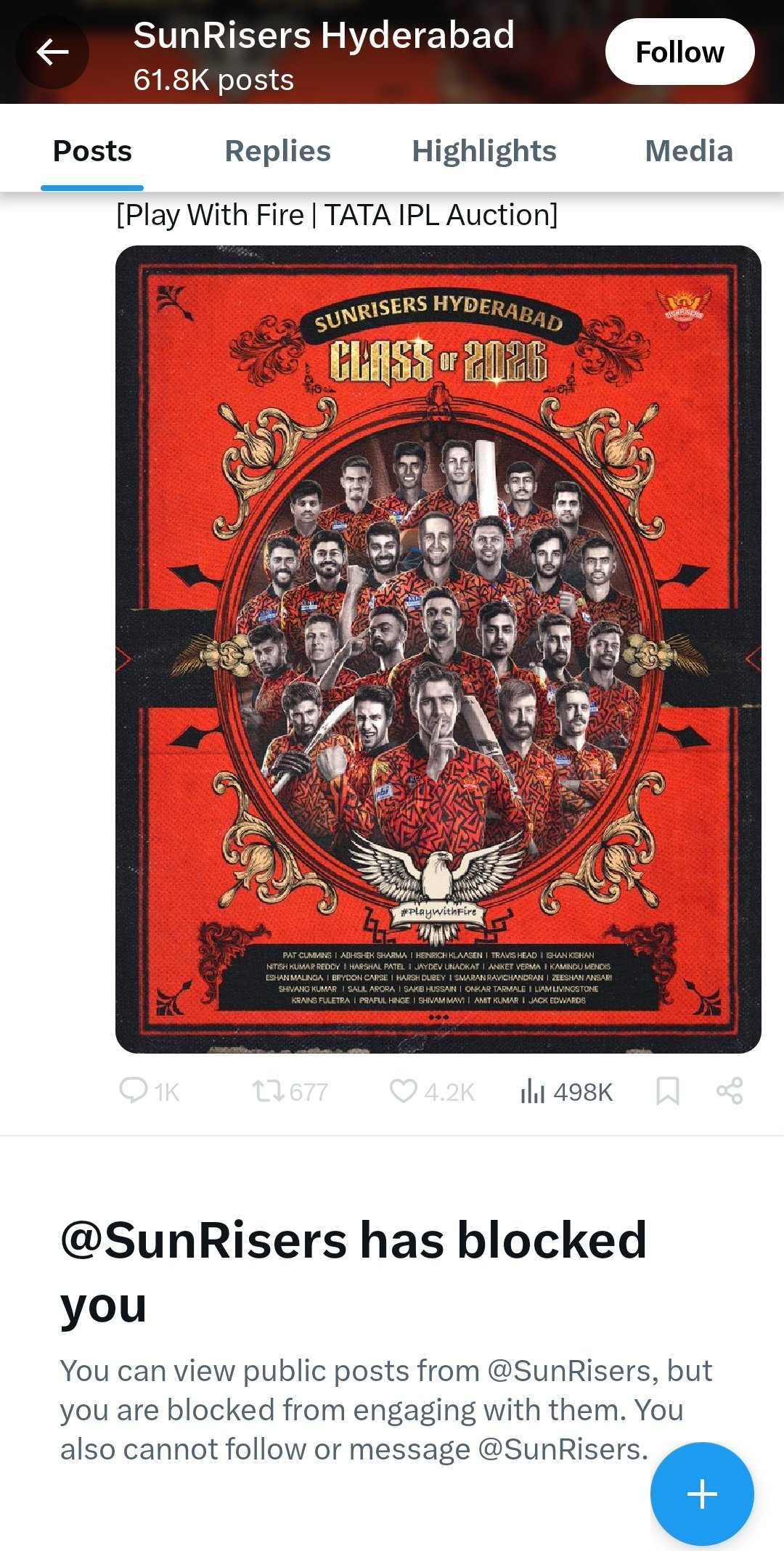Tap the 4.2K likes count
784x1551 pixels.
449,1092
